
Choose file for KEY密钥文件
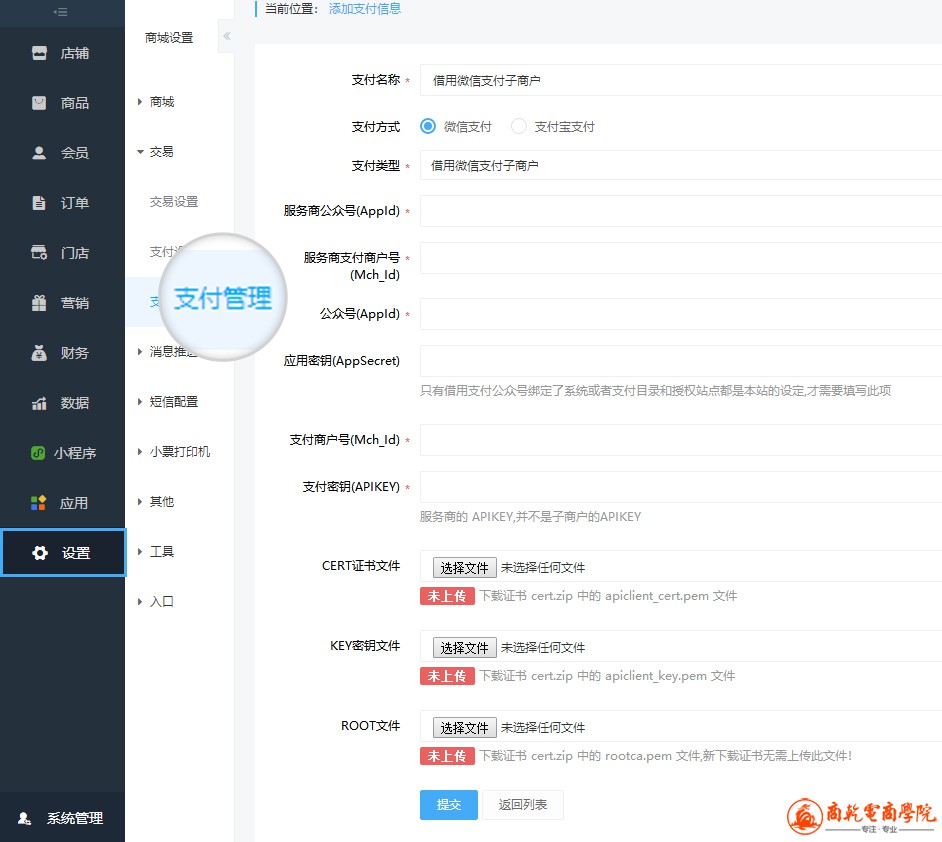click(x=464, y=647)
